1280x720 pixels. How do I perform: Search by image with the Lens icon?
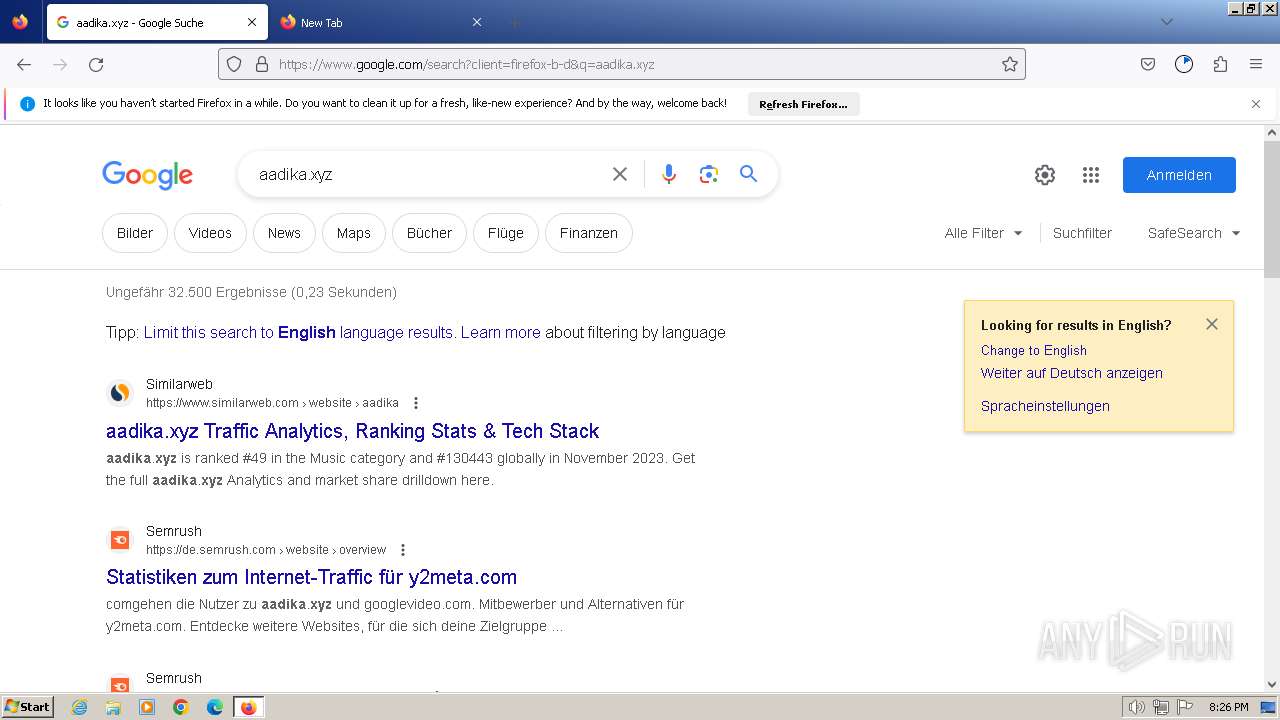pyautogui.click(x=709, y=174)
